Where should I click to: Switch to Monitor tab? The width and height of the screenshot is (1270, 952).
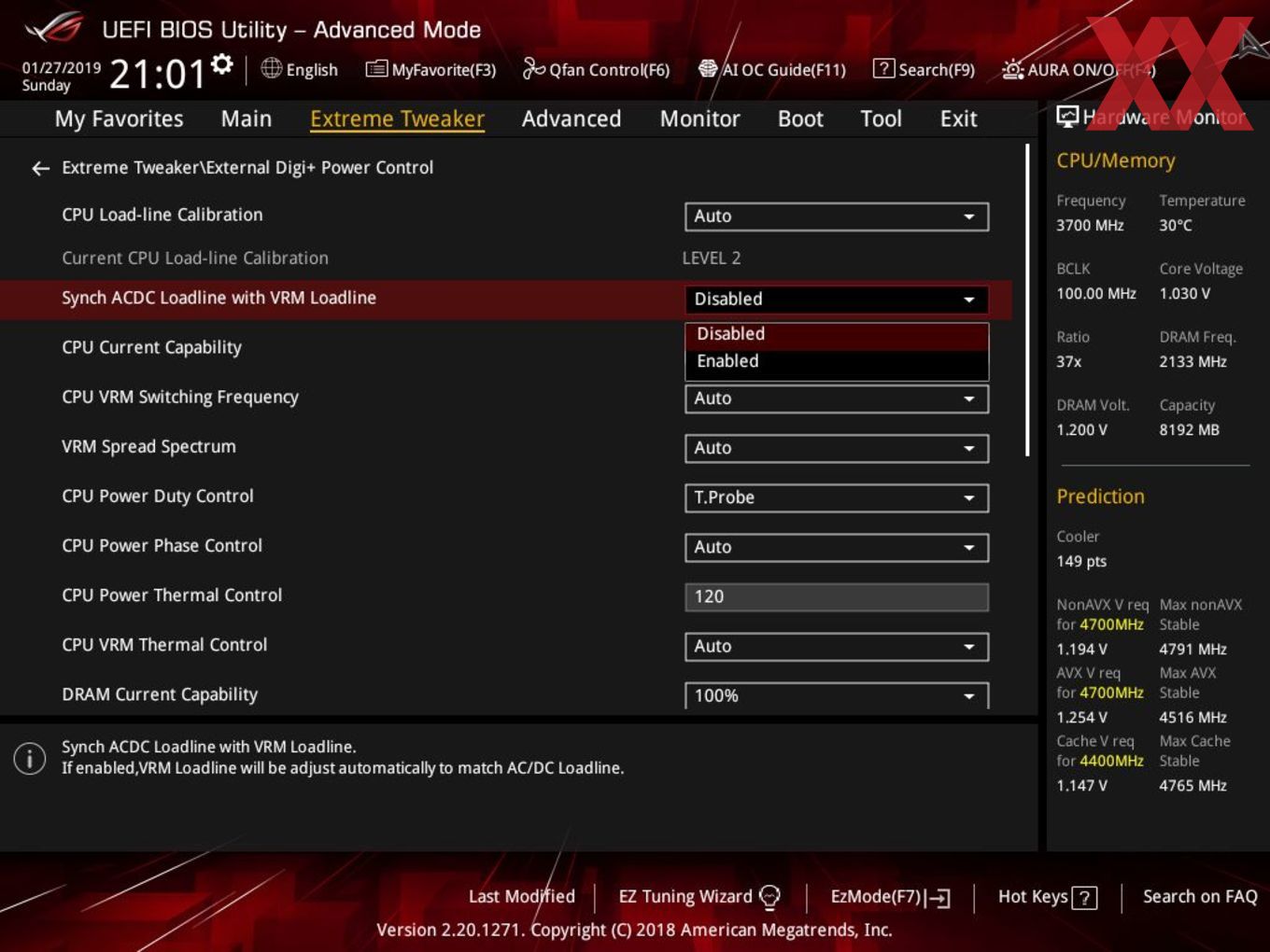(699, 119)
